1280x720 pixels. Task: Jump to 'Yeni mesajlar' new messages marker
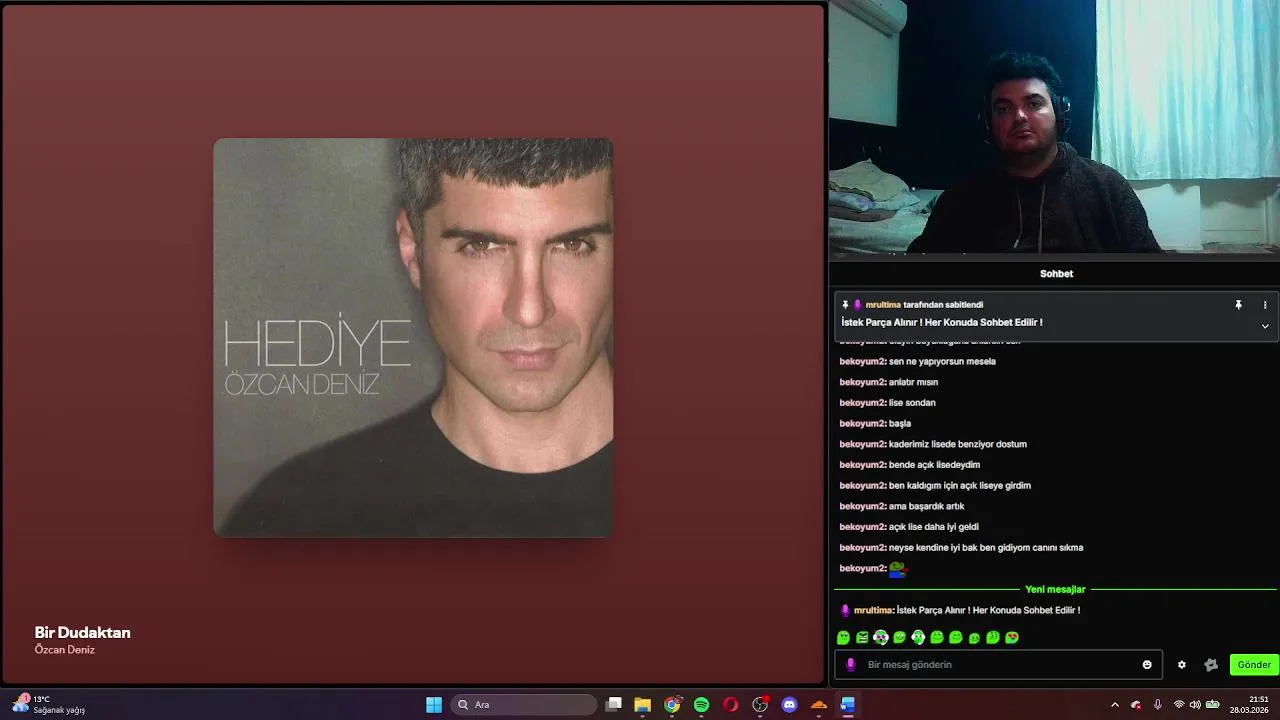(x=1055, y=590)
